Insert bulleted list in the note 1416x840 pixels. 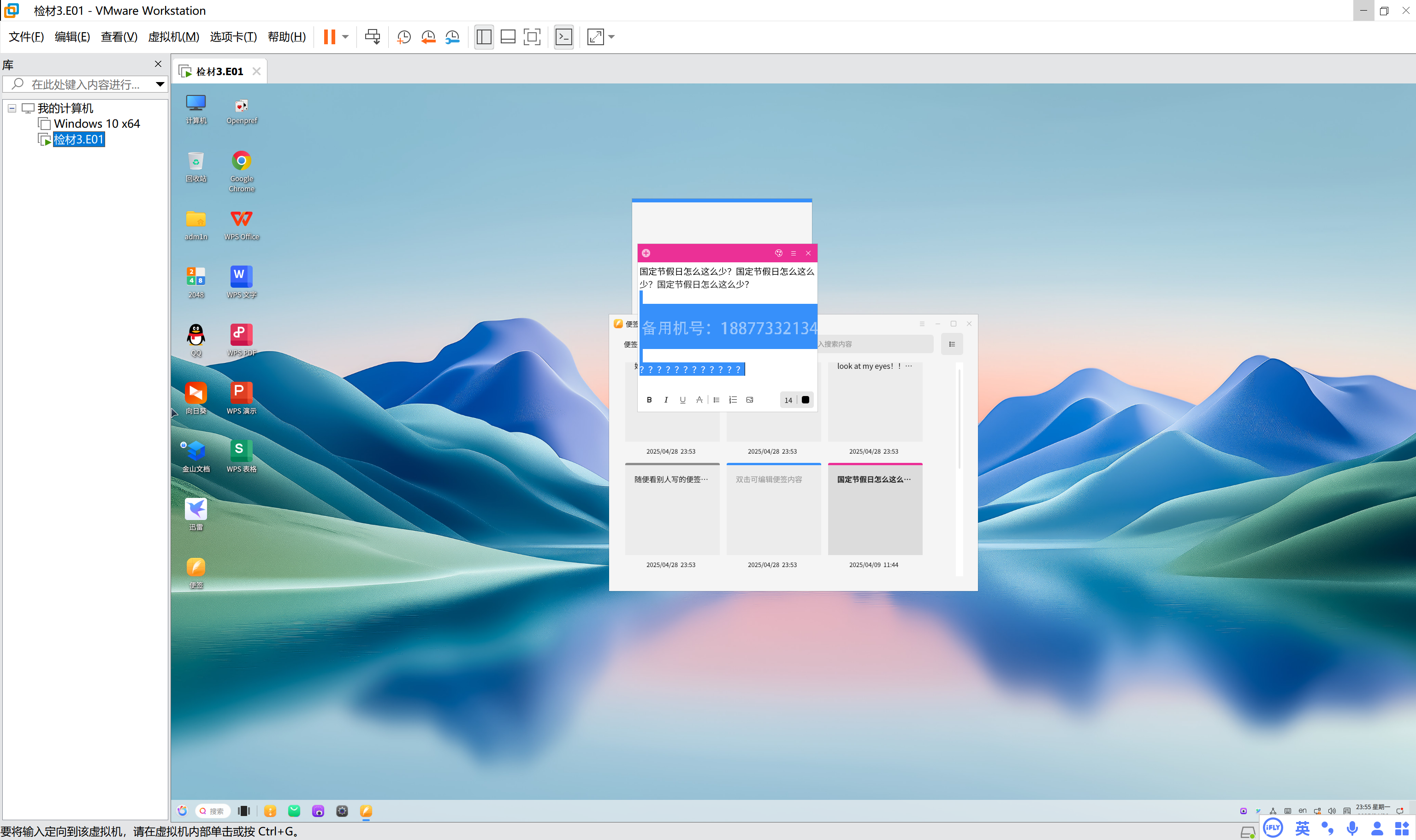(716, 400)
